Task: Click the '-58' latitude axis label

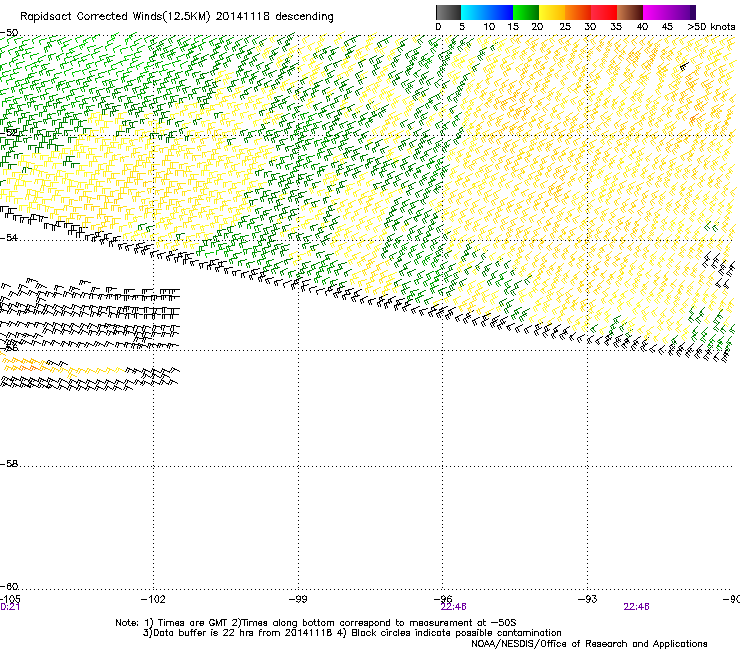Action: [x=9, y=464]
